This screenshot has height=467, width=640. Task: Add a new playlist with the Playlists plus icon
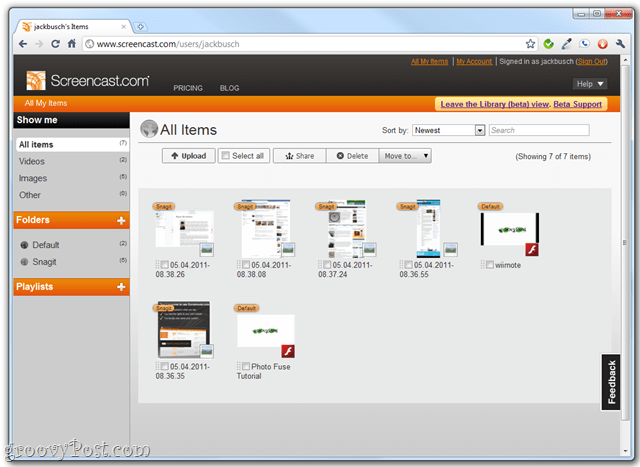click(121, 287)
